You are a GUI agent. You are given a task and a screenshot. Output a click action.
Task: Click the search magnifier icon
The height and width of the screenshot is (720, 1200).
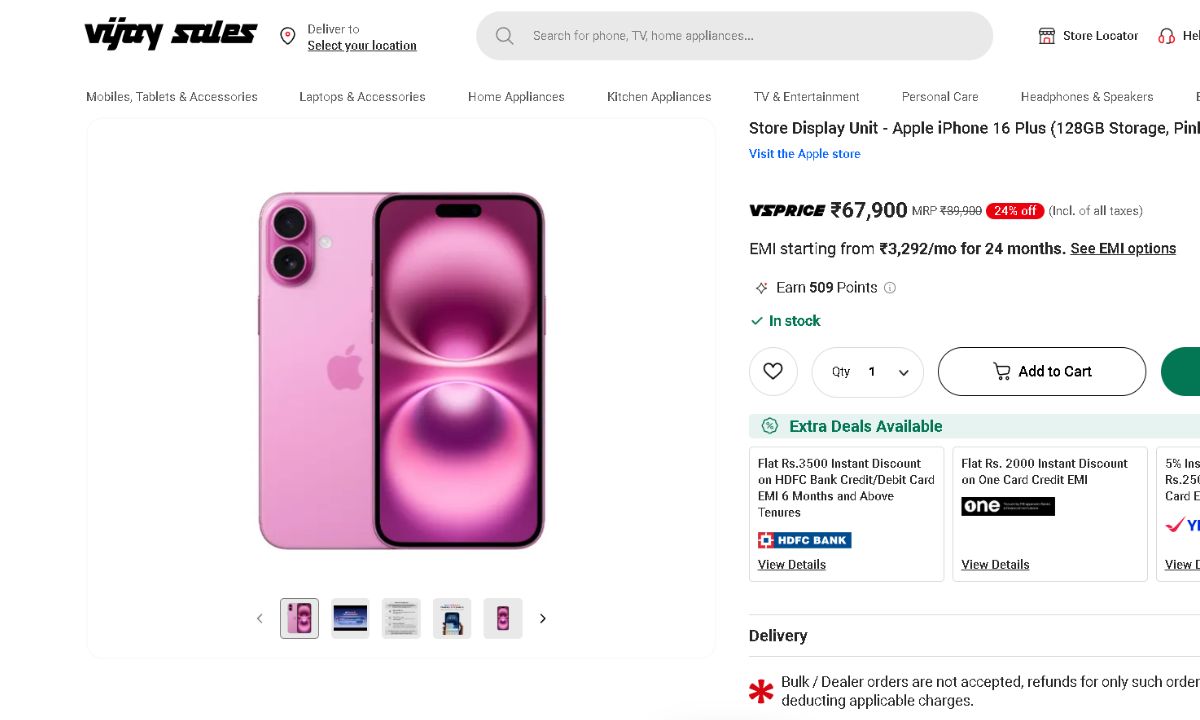click(505, 36)
